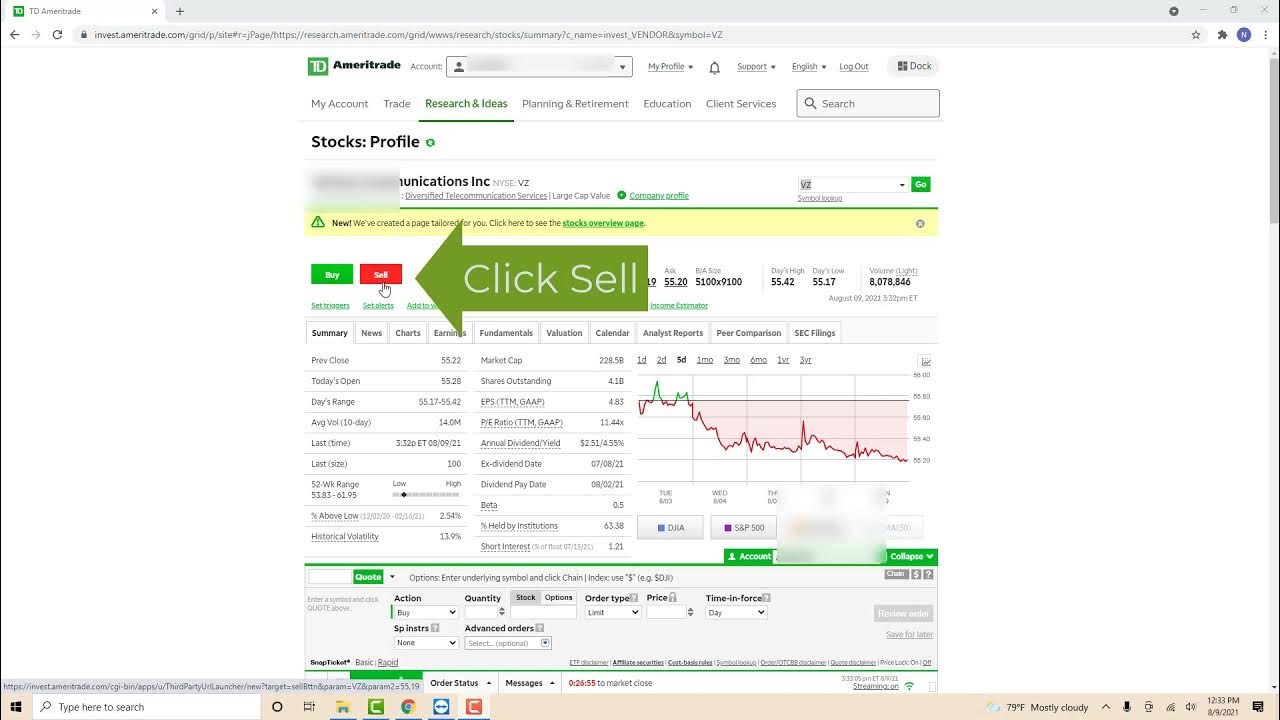Click the site Search field
This screenshot has height=720, width=1280.
click(868, 103)
